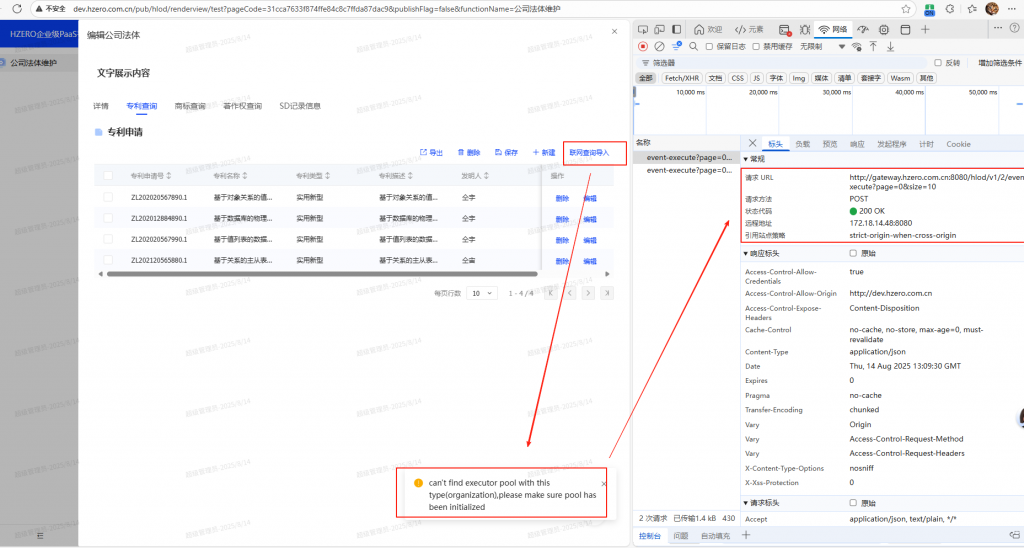Clear the network log with the clear icon
Image resolution: width=1024 pixels, height=548 pixels.
point(659,46)
